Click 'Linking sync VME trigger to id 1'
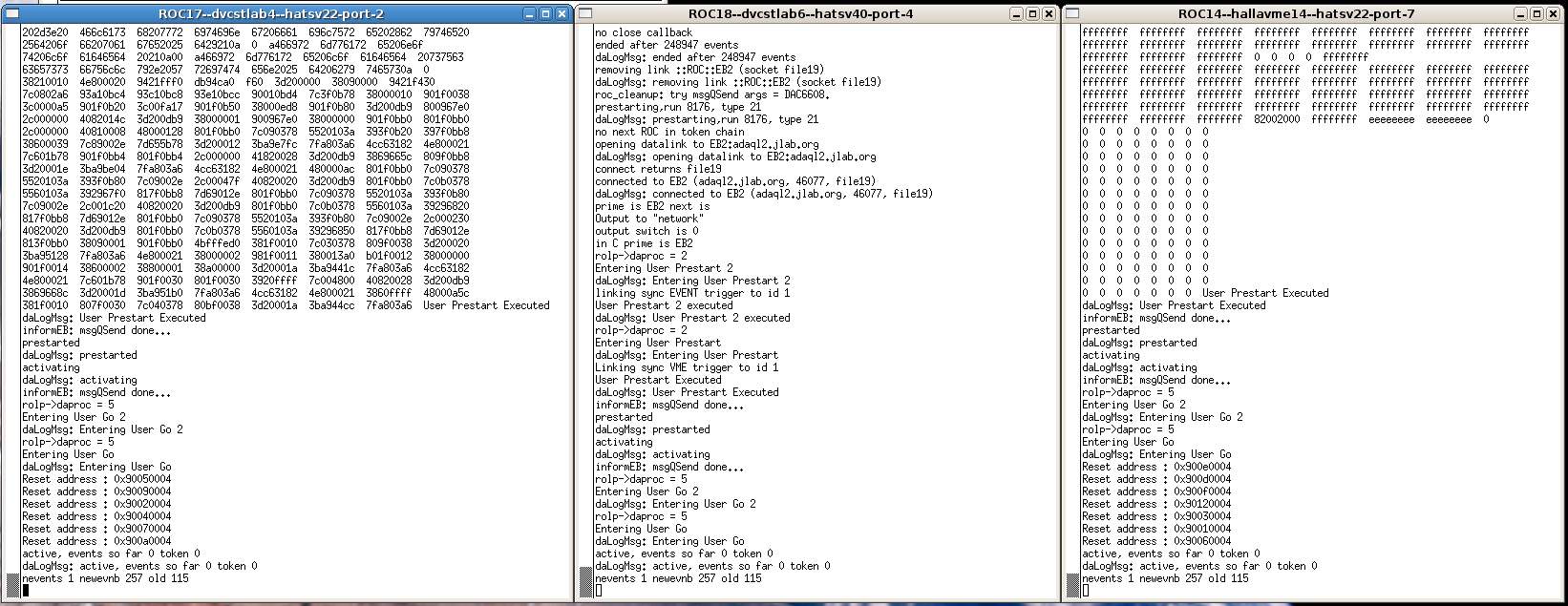The image size is (1568, 606). pyautogui.click(x=687, y=367)
